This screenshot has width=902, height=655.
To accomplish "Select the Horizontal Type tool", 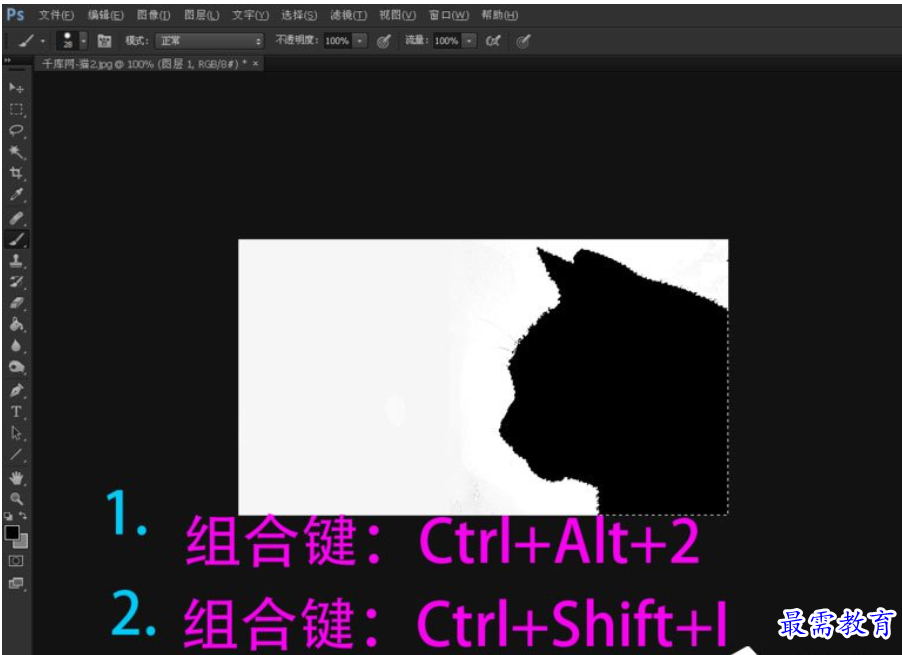I will 16,412.
